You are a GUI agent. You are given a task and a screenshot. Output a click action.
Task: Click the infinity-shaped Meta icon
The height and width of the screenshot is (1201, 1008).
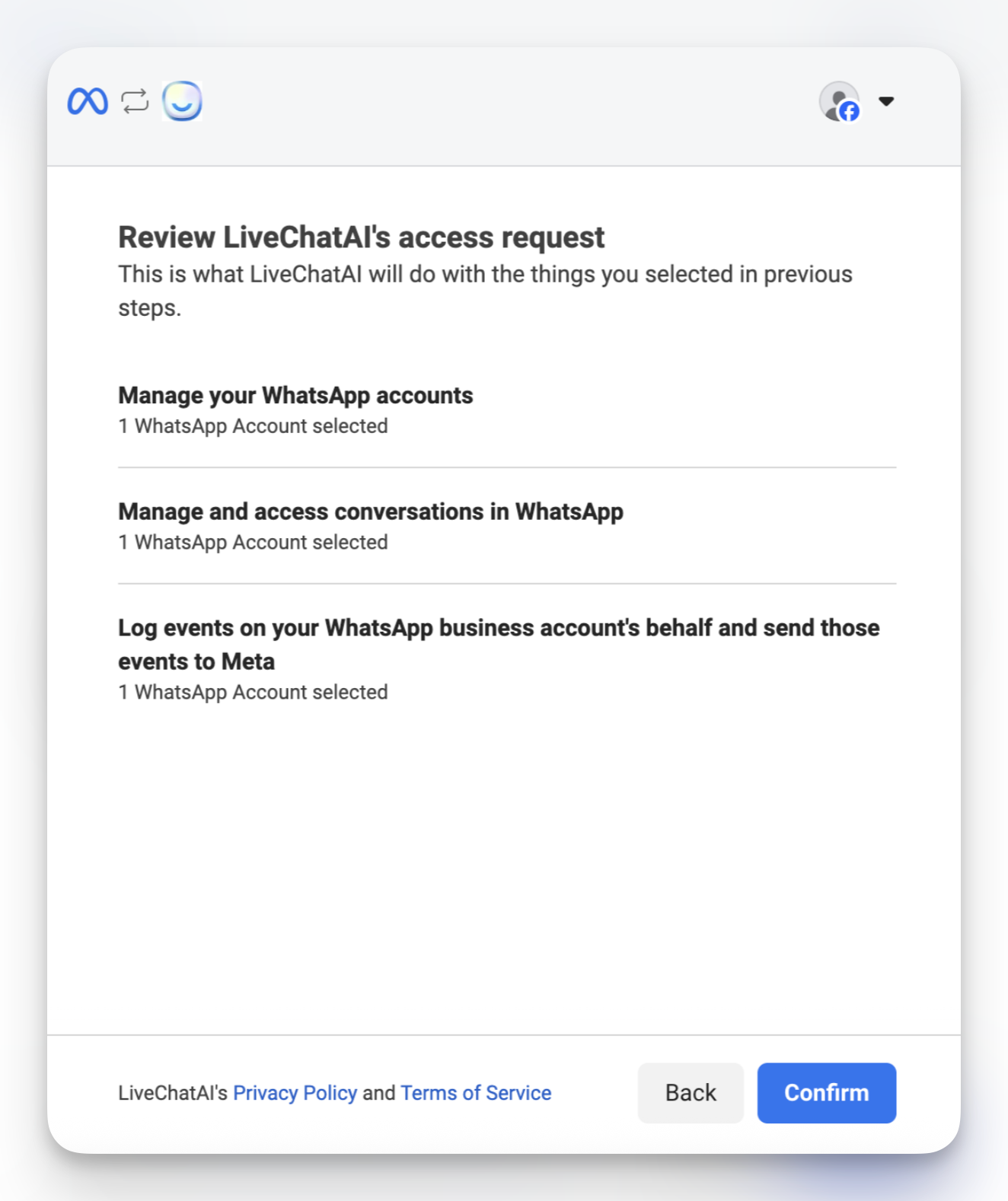pos(88,100)
